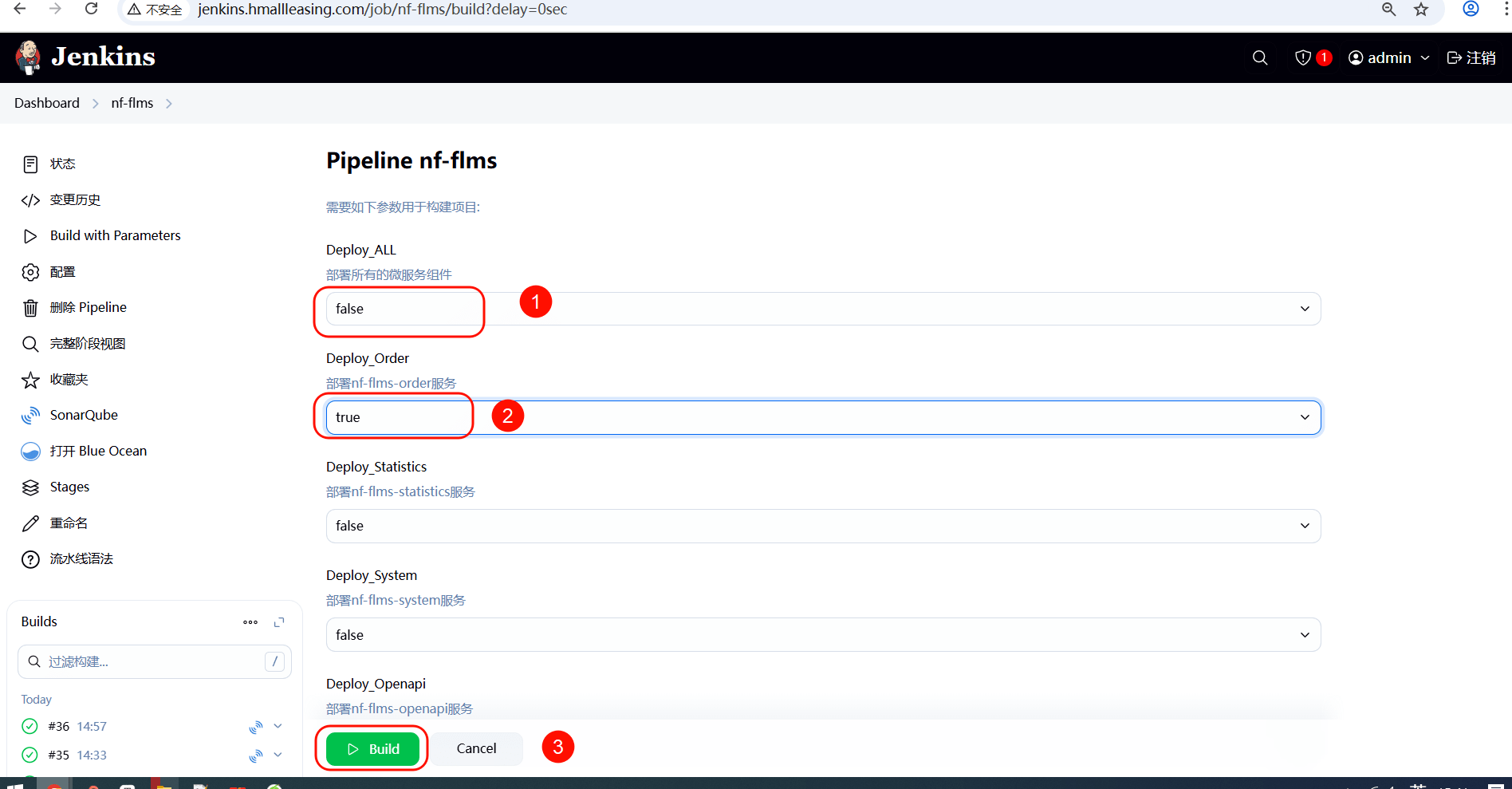Open SonarQube icon on build #36
Screen dimensions: 1512x789
256,727
